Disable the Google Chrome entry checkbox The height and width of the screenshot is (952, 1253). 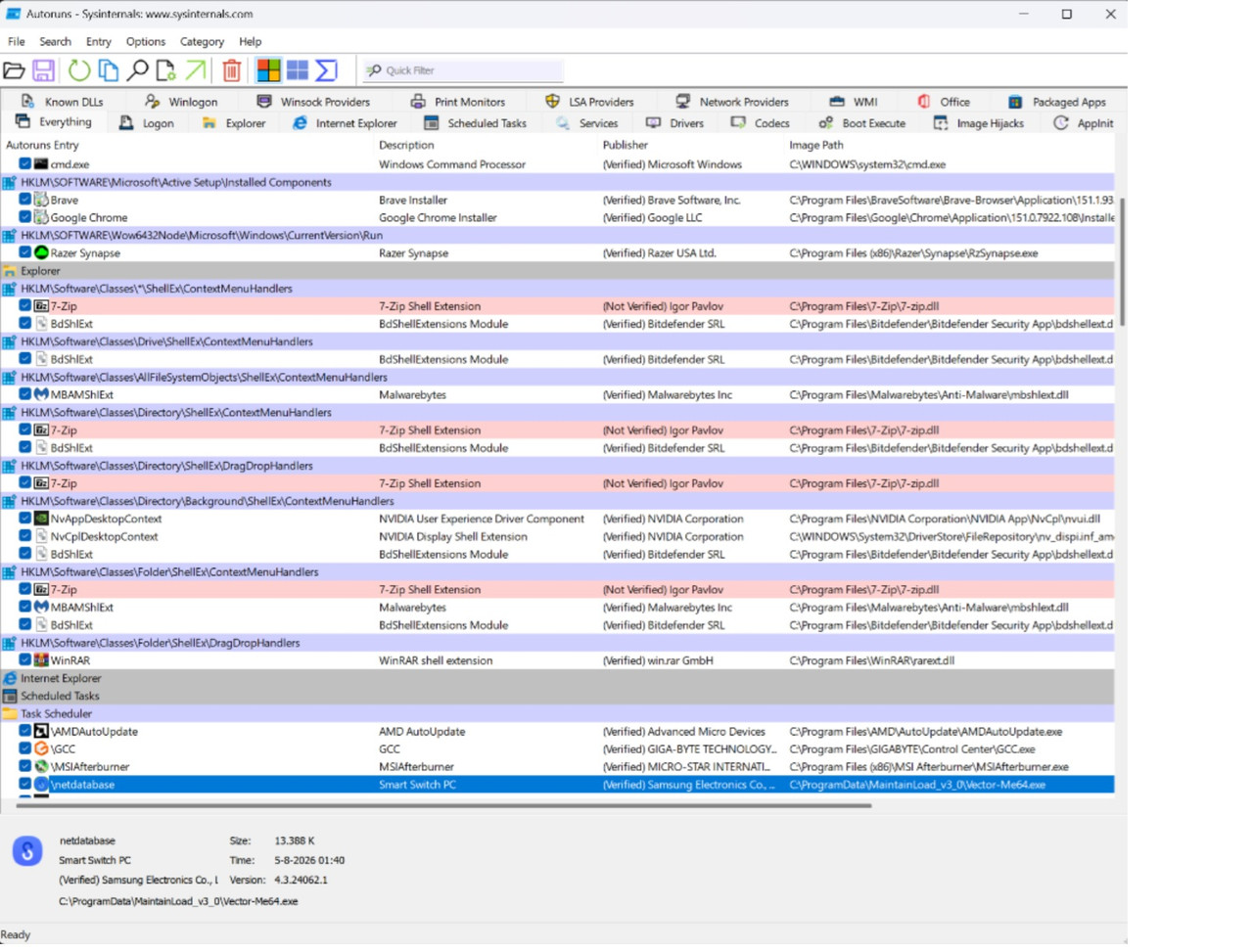(25, 217)
